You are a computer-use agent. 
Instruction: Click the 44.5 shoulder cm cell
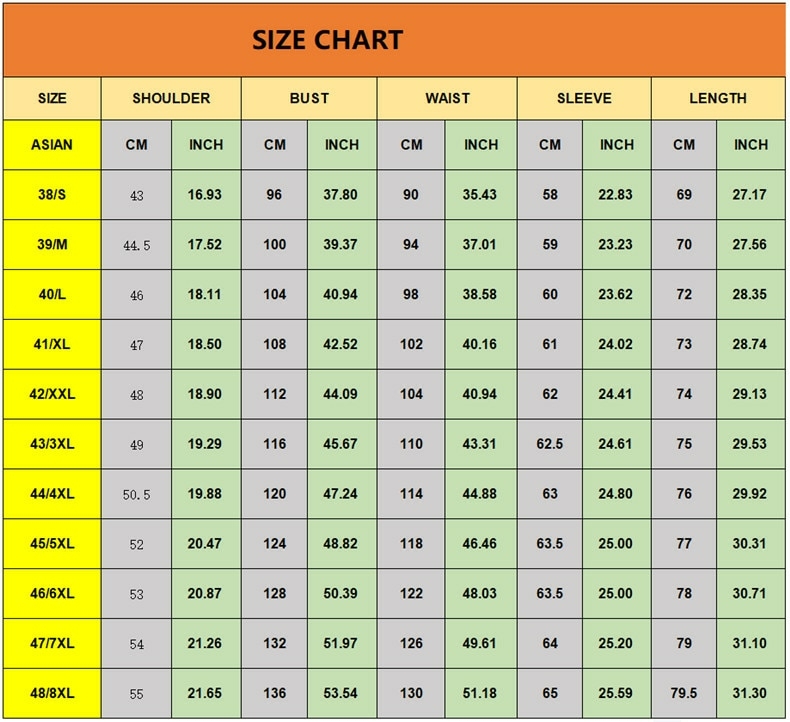pos(137,244)
